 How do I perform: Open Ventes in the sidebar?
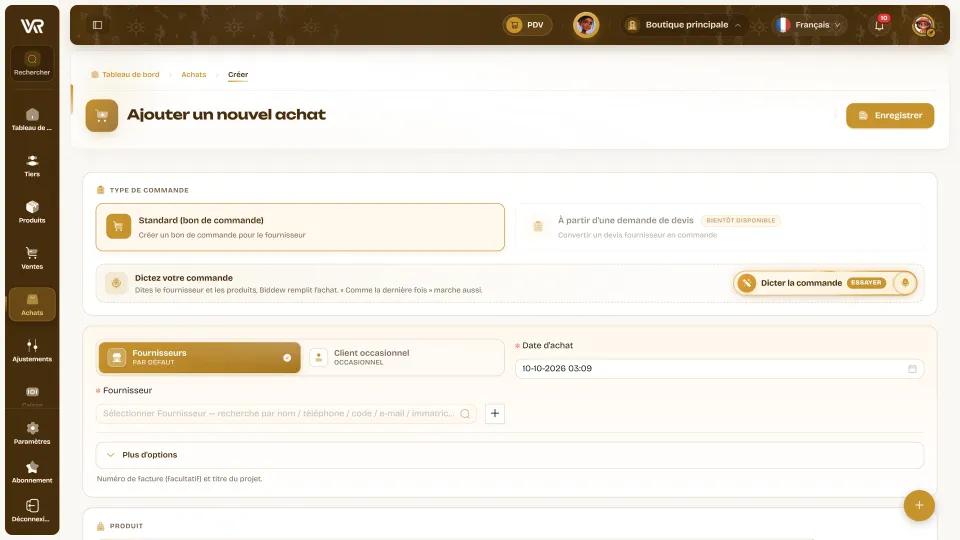click(x=32, y=258)
